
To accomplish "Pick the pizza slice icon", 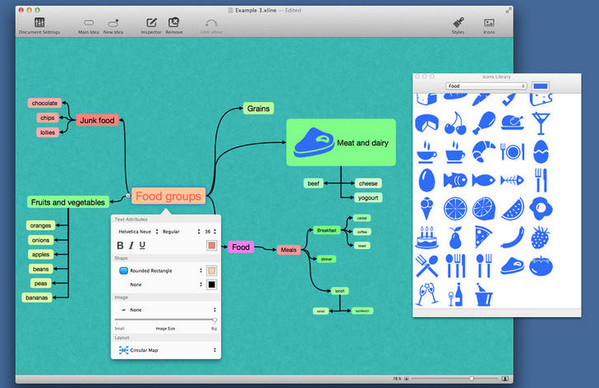I will click(484, 237).
